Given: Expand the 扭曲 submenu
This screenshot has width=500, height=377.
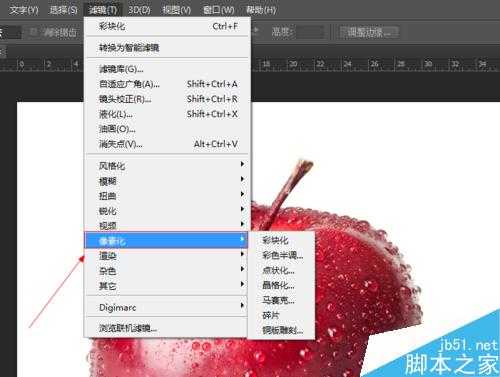Looking at the screenshot, I should click(x=167, y=196).
